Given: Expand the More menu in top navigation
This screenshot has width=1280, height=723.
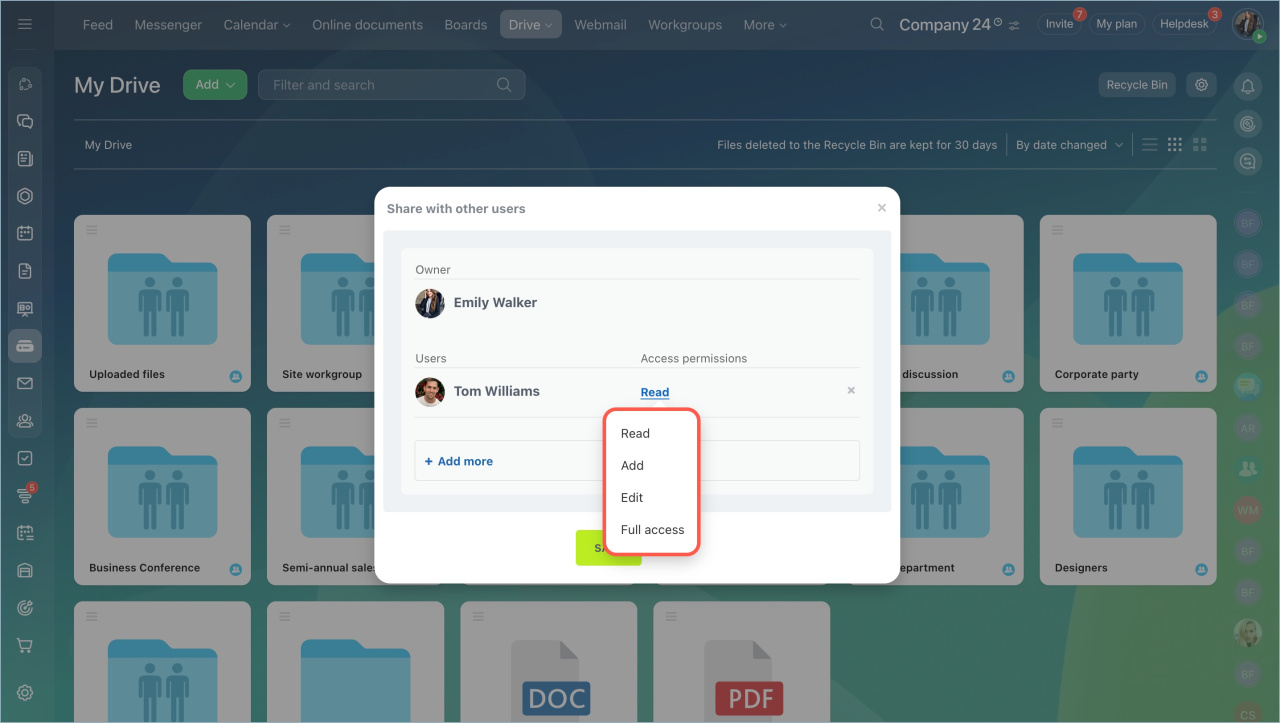Looking at the screenshot, I should [764, 25].
